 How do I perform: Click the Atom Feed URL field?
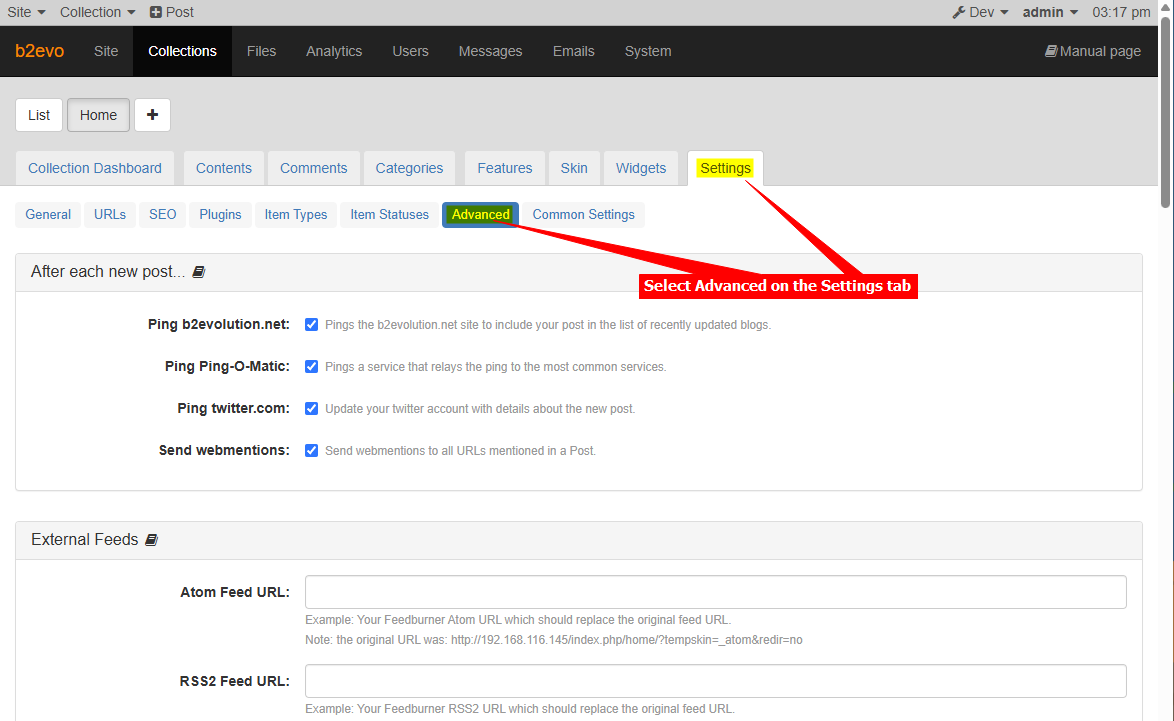pyautogui.click(x=715, y=592)
